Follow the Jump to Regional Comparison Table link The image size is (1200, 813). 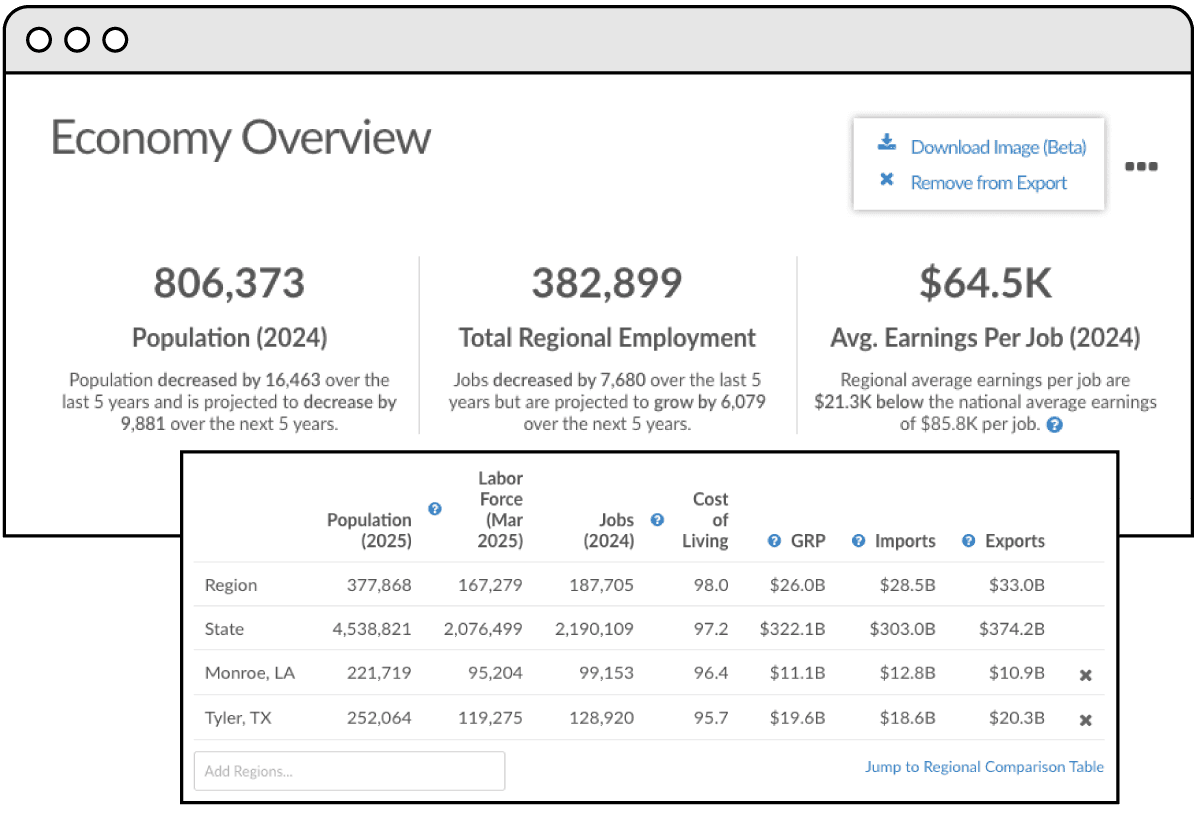point(984,766)
